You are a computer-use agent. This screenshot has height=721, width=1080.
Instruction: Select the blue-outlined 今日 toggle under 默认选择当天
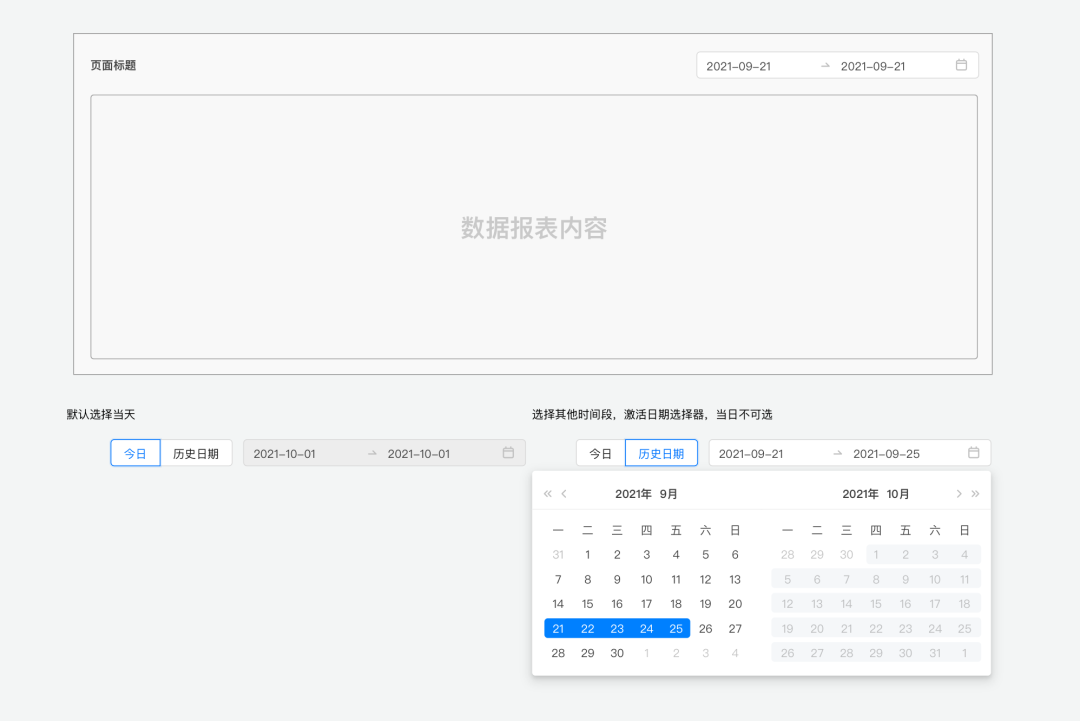click(x=135, y=453)
